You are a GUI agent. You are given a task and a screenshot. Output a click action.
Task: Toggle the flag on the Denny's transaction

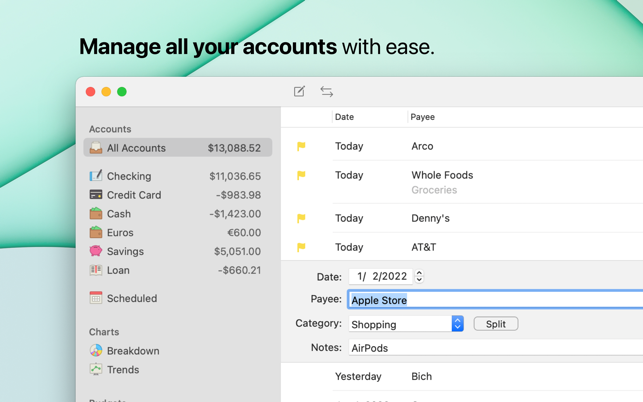click(x=301, y=218)
